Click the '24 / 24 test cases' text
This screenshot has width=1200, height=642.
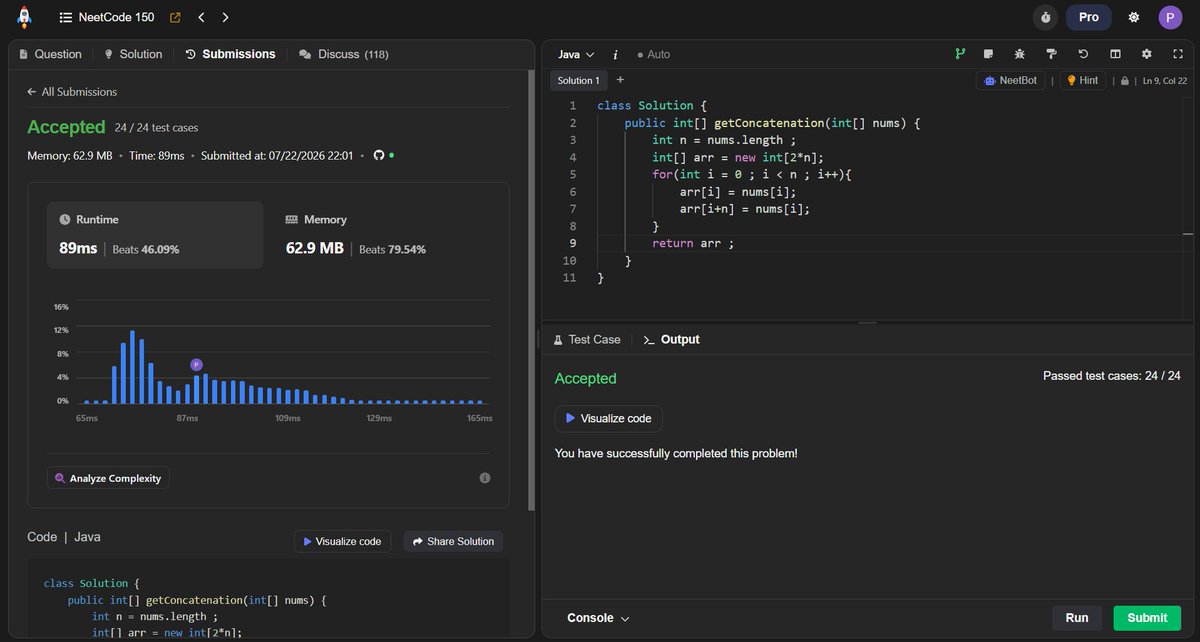click(x=158, y=127)
